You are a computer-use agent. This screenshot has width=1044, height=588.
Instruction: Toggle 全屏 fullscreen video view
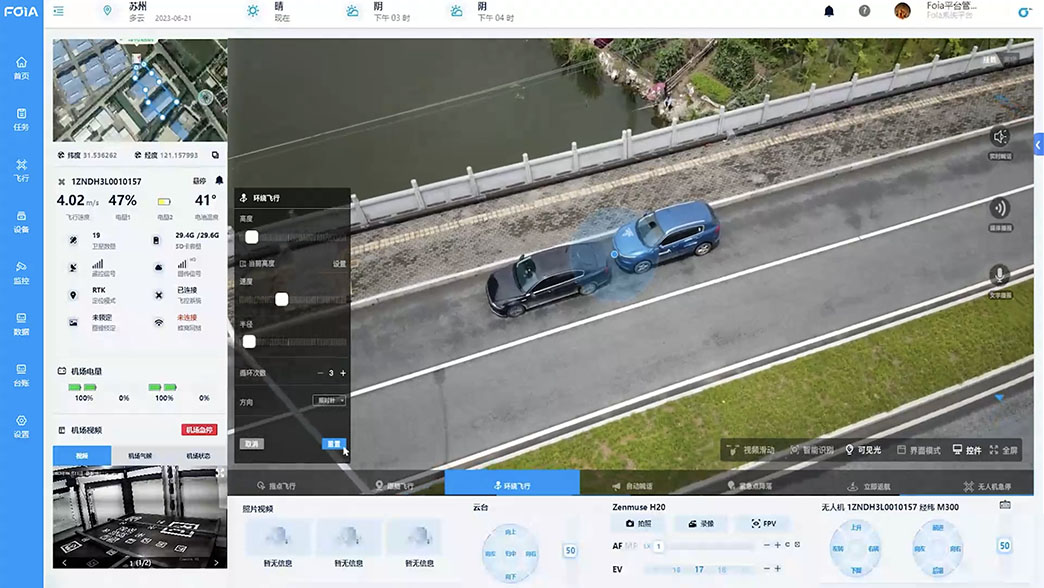[1001, 450]
